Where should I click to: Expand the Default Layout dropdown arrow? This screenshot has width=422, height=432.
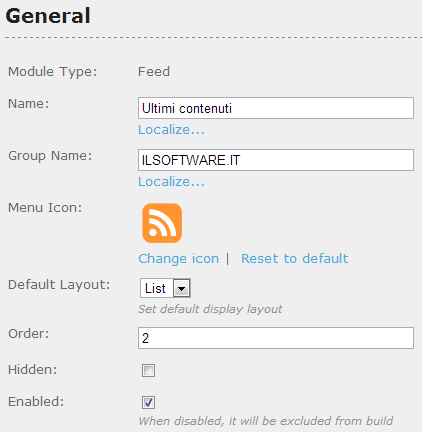(182, 288)
